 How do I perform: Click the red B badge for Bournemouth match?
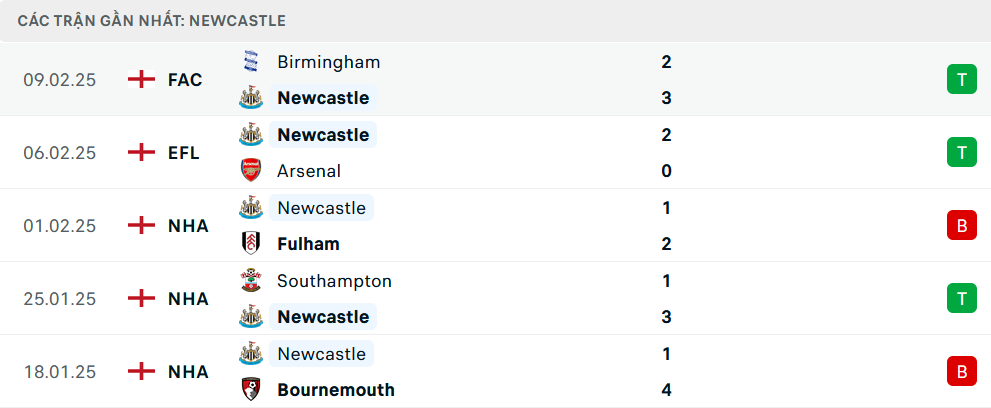tap(961, 372)
